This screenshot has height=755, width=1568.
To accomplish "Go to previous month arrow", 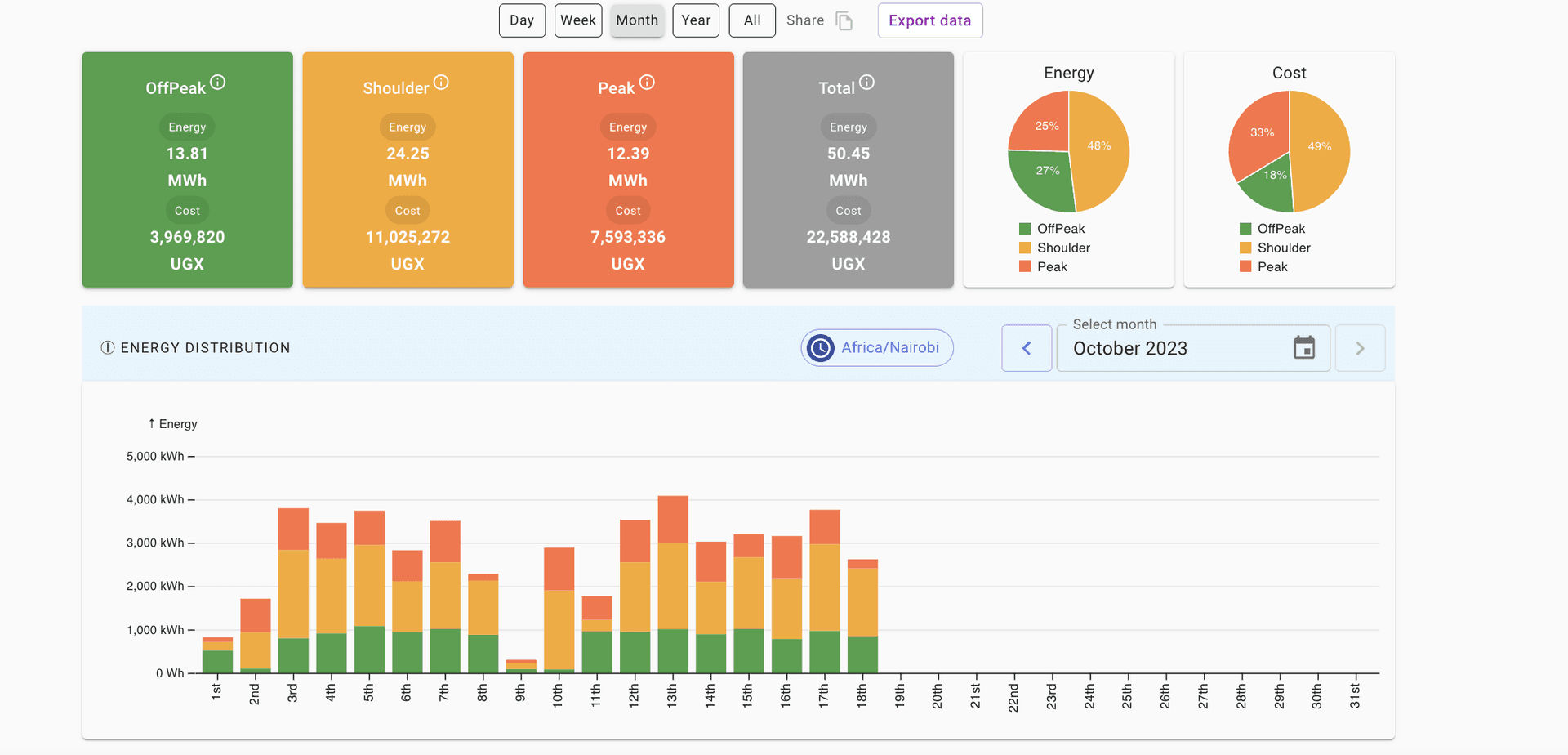I will [x=1027, y=348].
